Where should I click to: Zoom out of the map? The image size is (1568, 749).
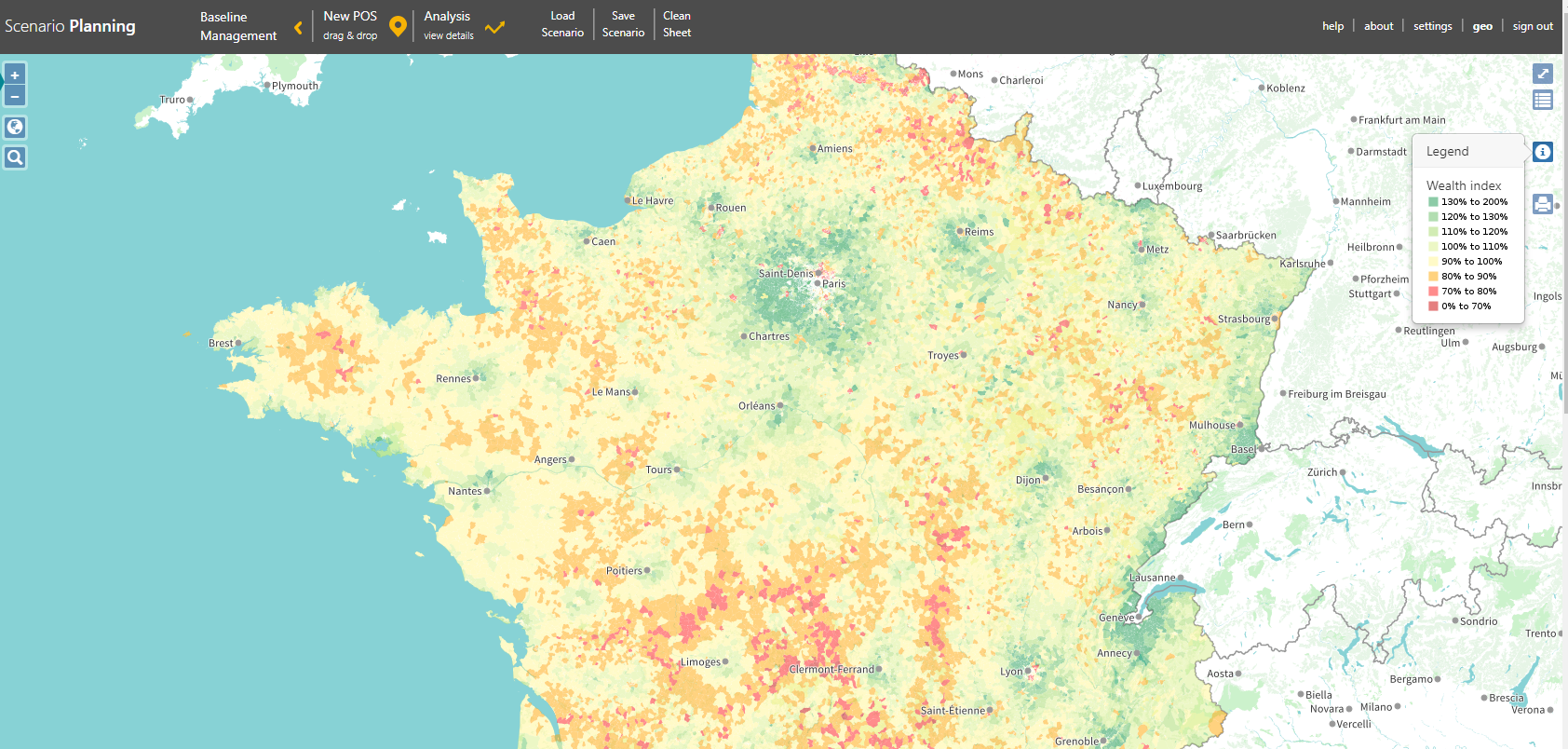(15, 96)
